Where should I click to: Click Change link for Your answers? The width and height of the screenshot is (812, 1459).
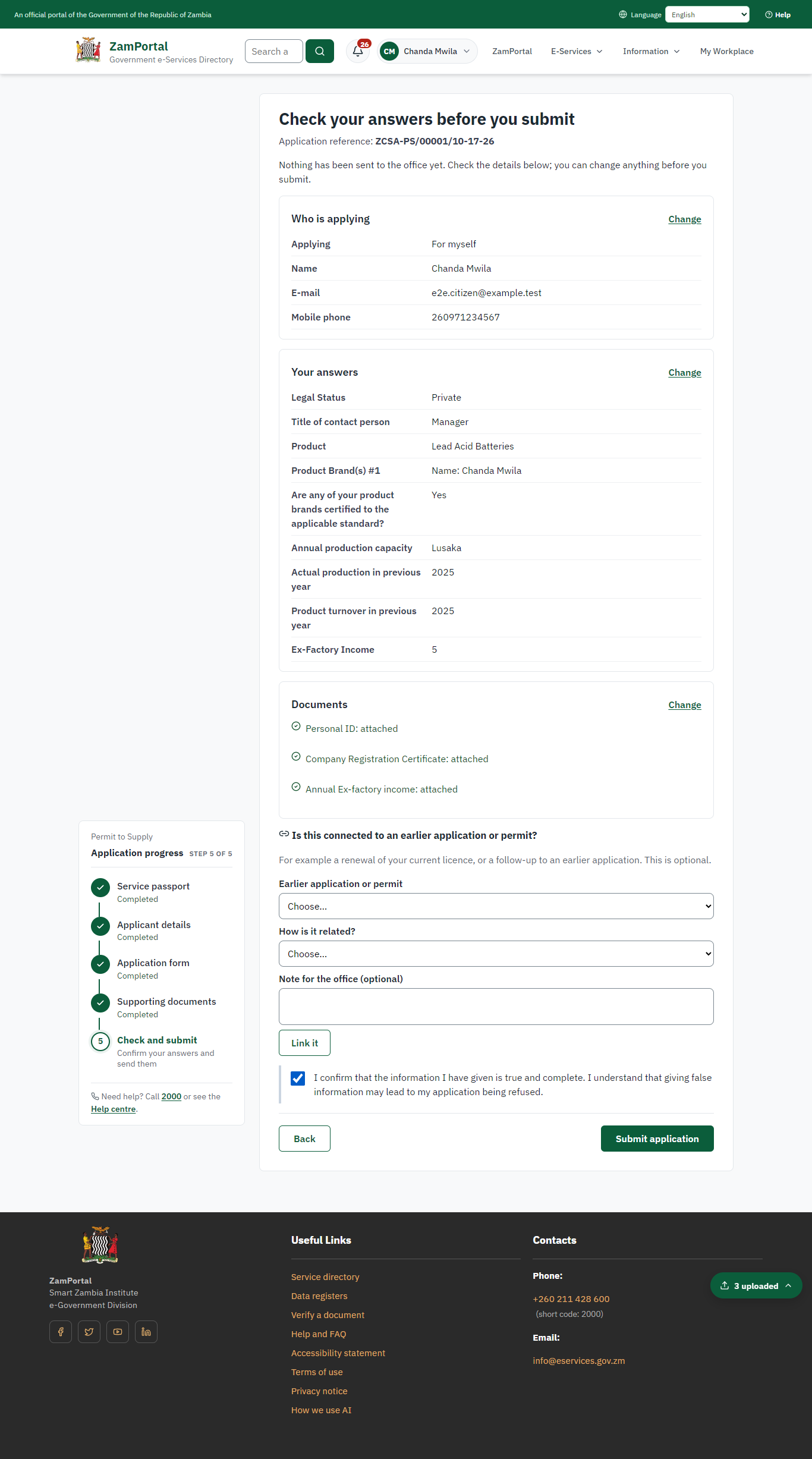[685, 373]
